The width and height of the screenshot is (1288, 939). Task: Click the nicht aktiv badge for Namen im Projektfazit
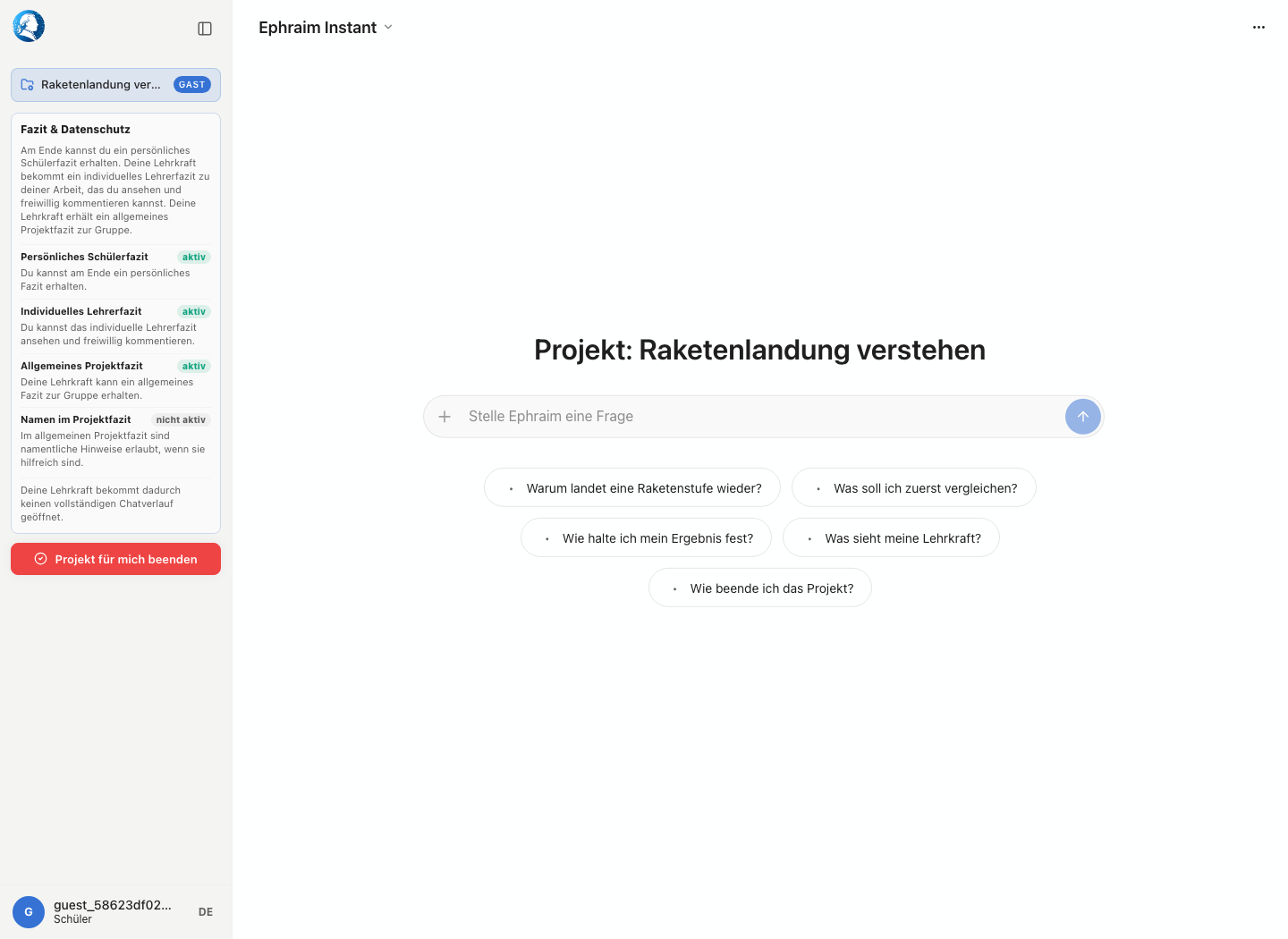tap(181, 420)
